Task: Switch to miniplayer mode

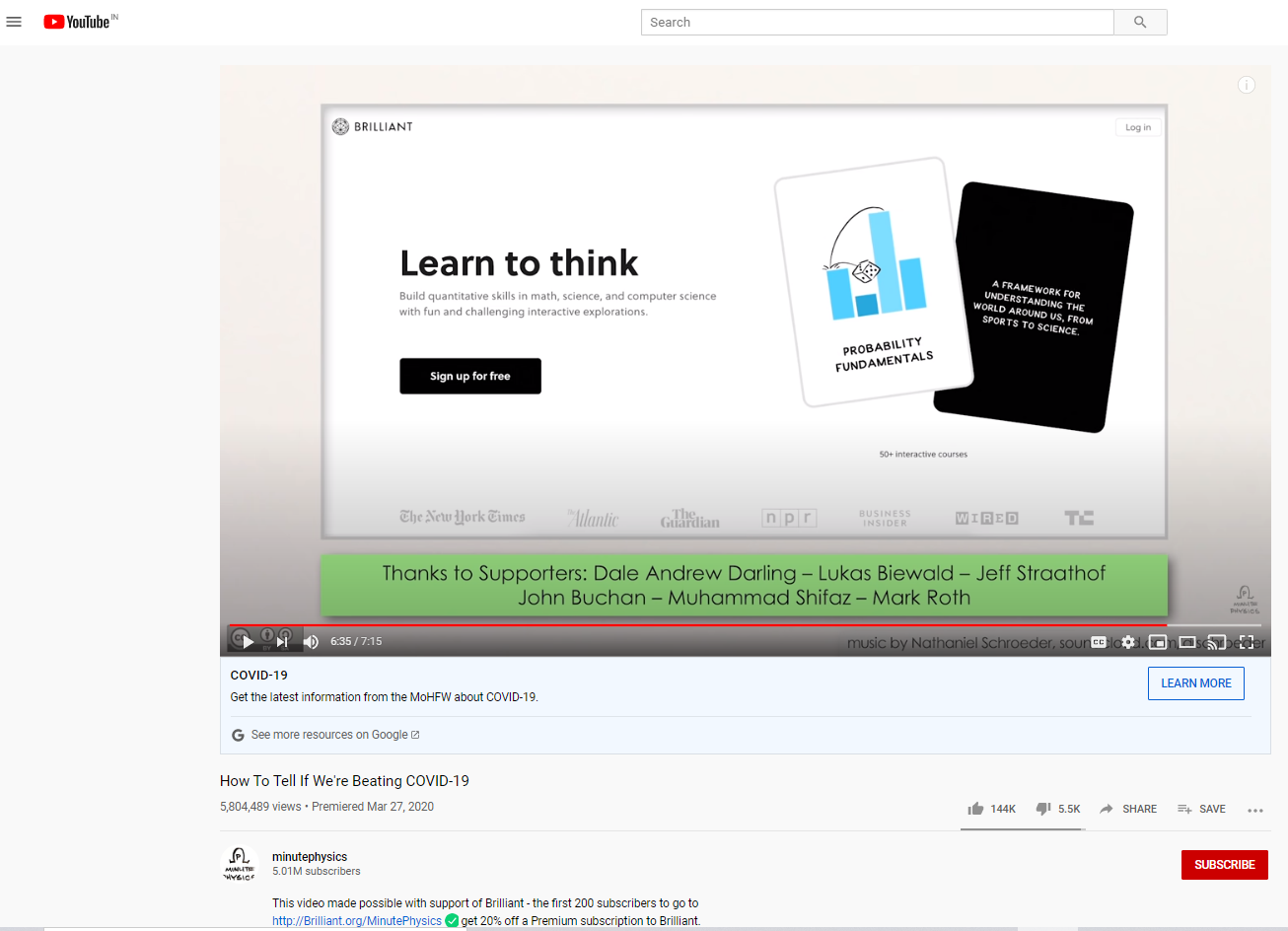Action: coord(1158,642)
